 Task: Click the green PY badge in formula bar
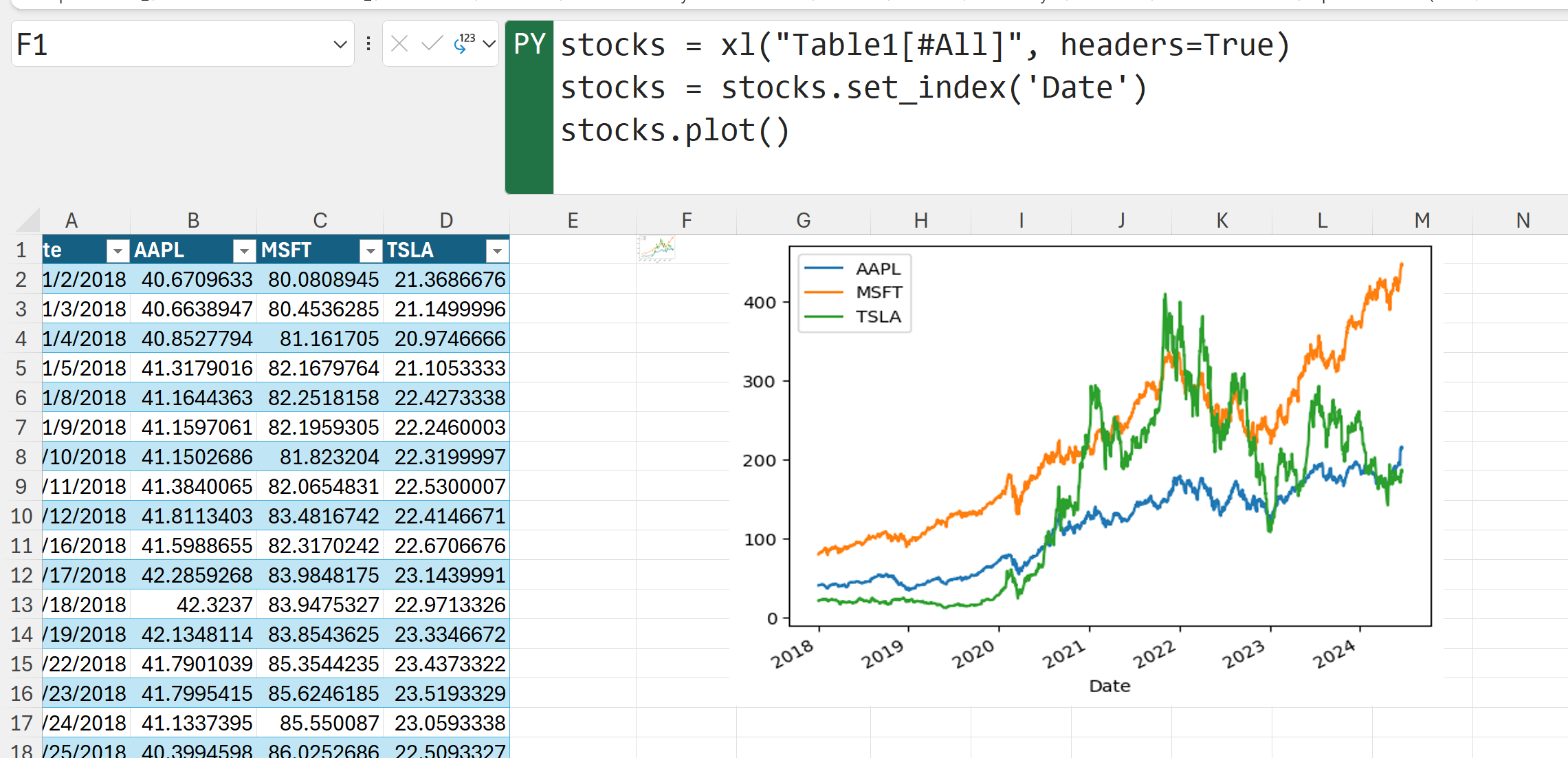tap(529, 45)
